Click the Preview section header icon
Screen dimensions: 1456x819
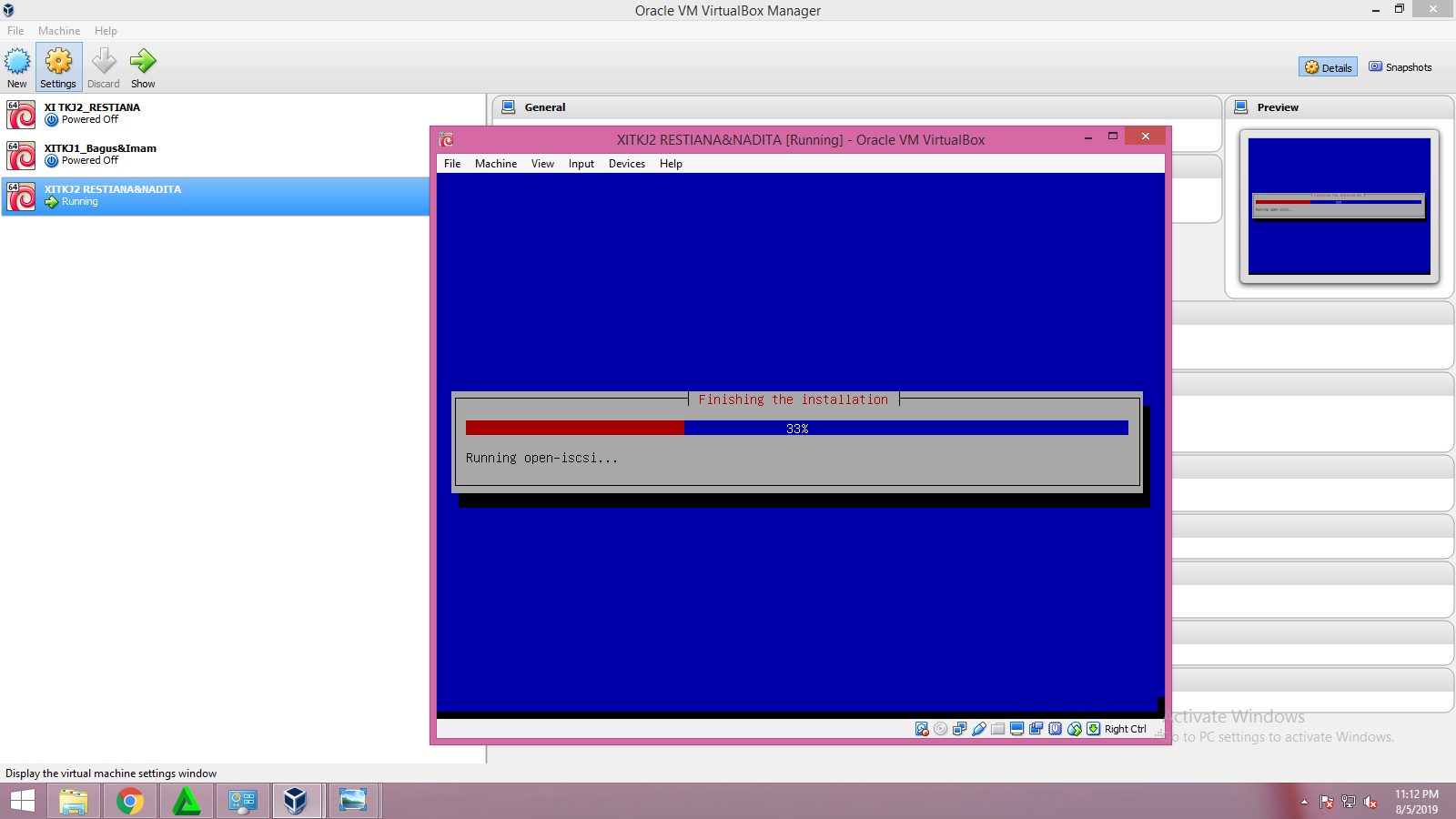click(1241, 107)
